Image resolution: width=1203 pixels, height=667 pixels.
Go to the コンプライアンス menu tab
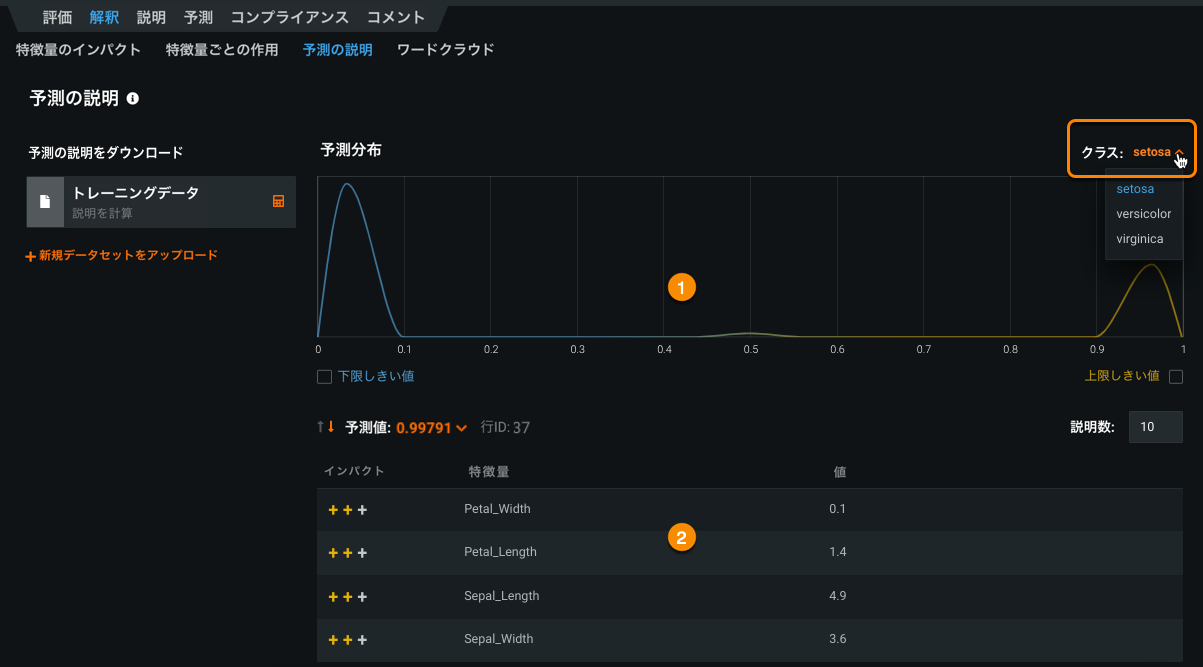pos(289,17)
